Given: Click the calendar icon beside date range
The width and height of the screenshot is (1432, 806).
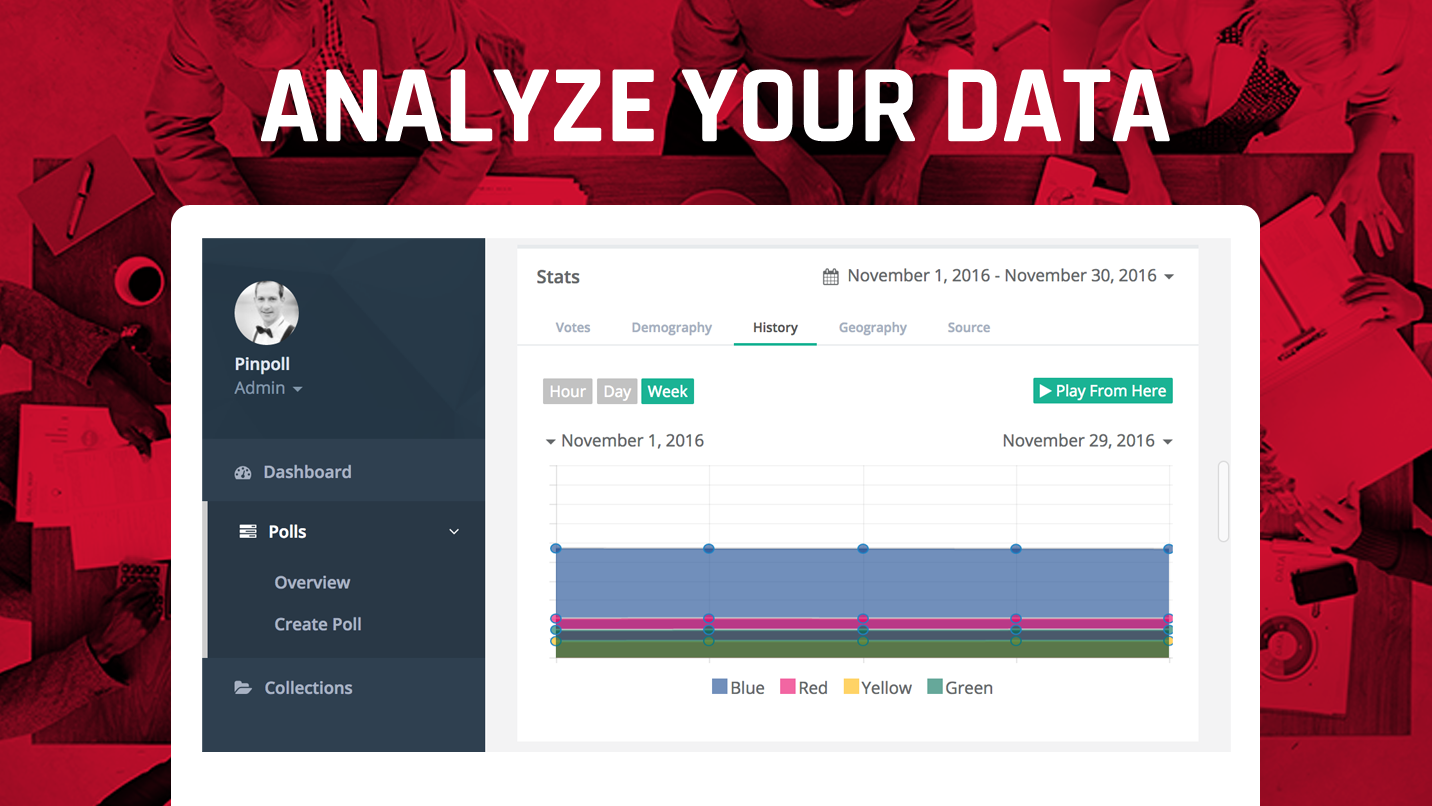Looking at the screenshot, I should pos(831,277).
